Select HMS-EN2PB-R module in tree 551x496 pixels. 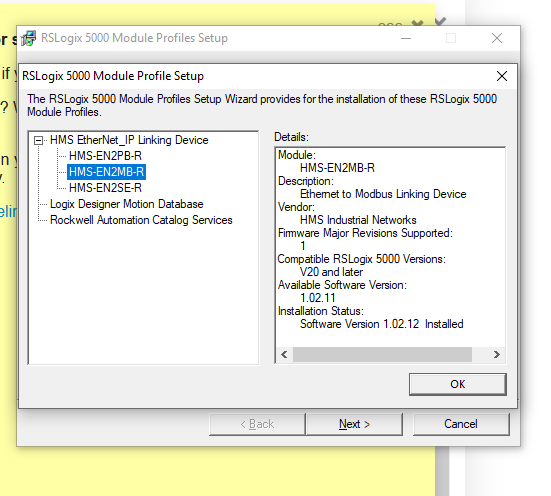(x=105, y=156)
